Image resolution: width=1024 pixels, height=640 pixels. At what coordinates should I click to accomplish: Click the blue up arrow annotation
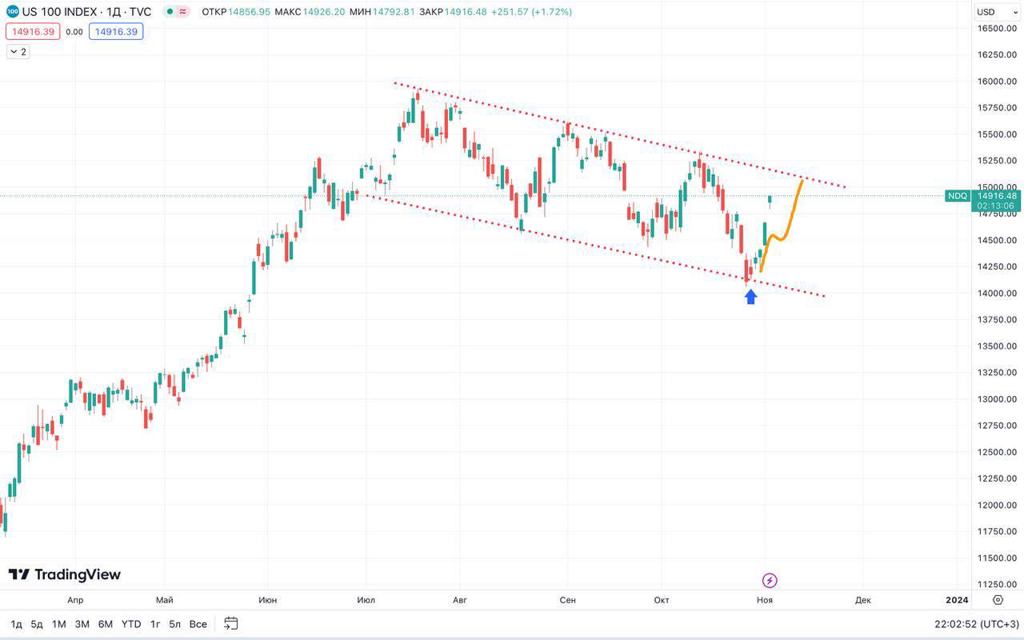click(x=751, y=295)
